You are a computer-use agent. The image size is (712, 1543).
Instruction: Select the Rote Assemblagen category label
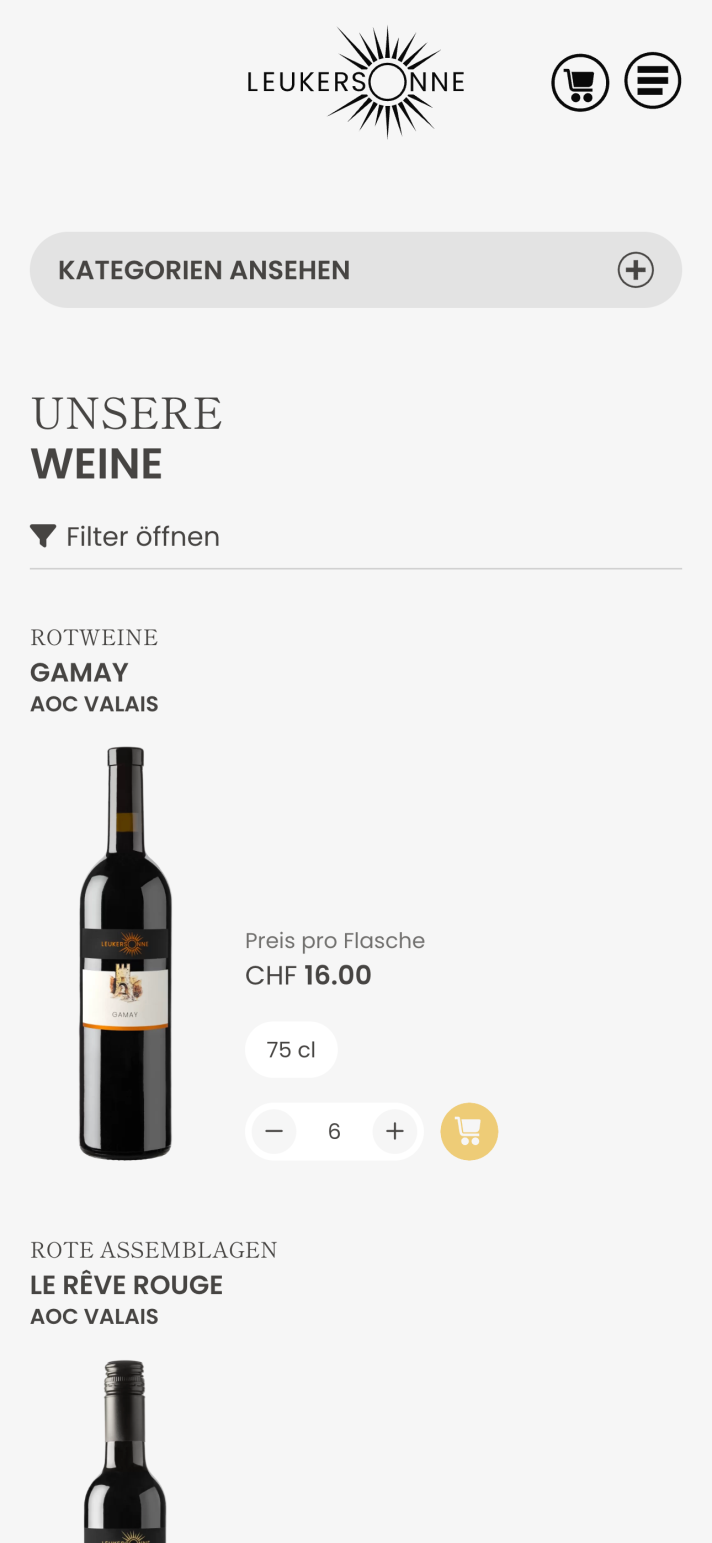click(x=154, y=1250)
